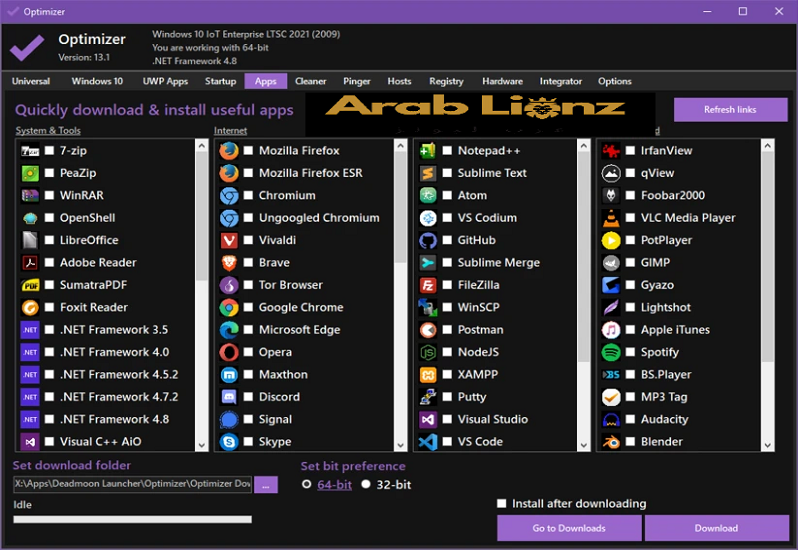Select the 64-bit radio button
The image size is (800, 550).
(307, 484)
